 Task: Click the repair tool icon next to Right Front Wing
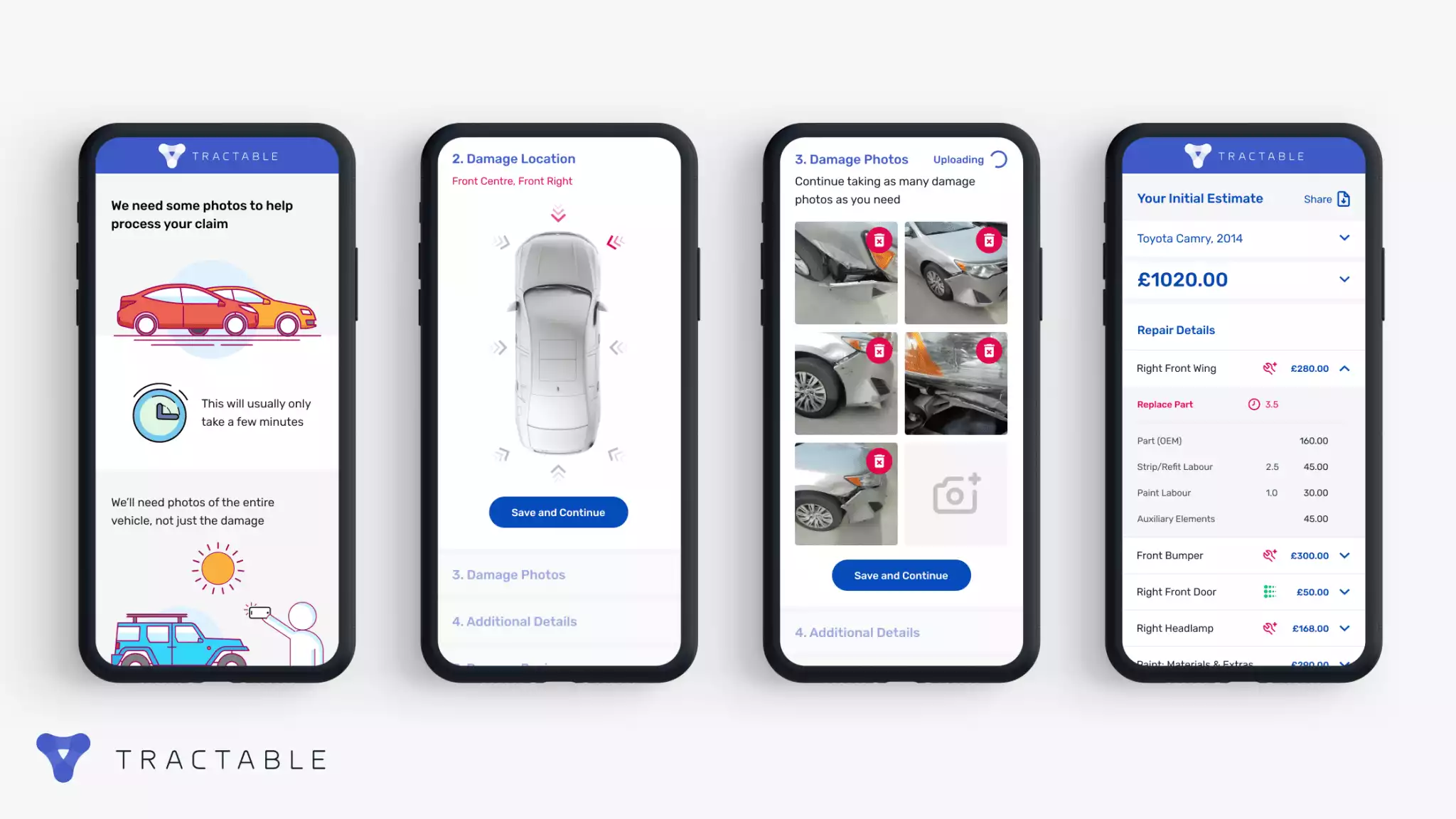click(x=1269, y=368)
